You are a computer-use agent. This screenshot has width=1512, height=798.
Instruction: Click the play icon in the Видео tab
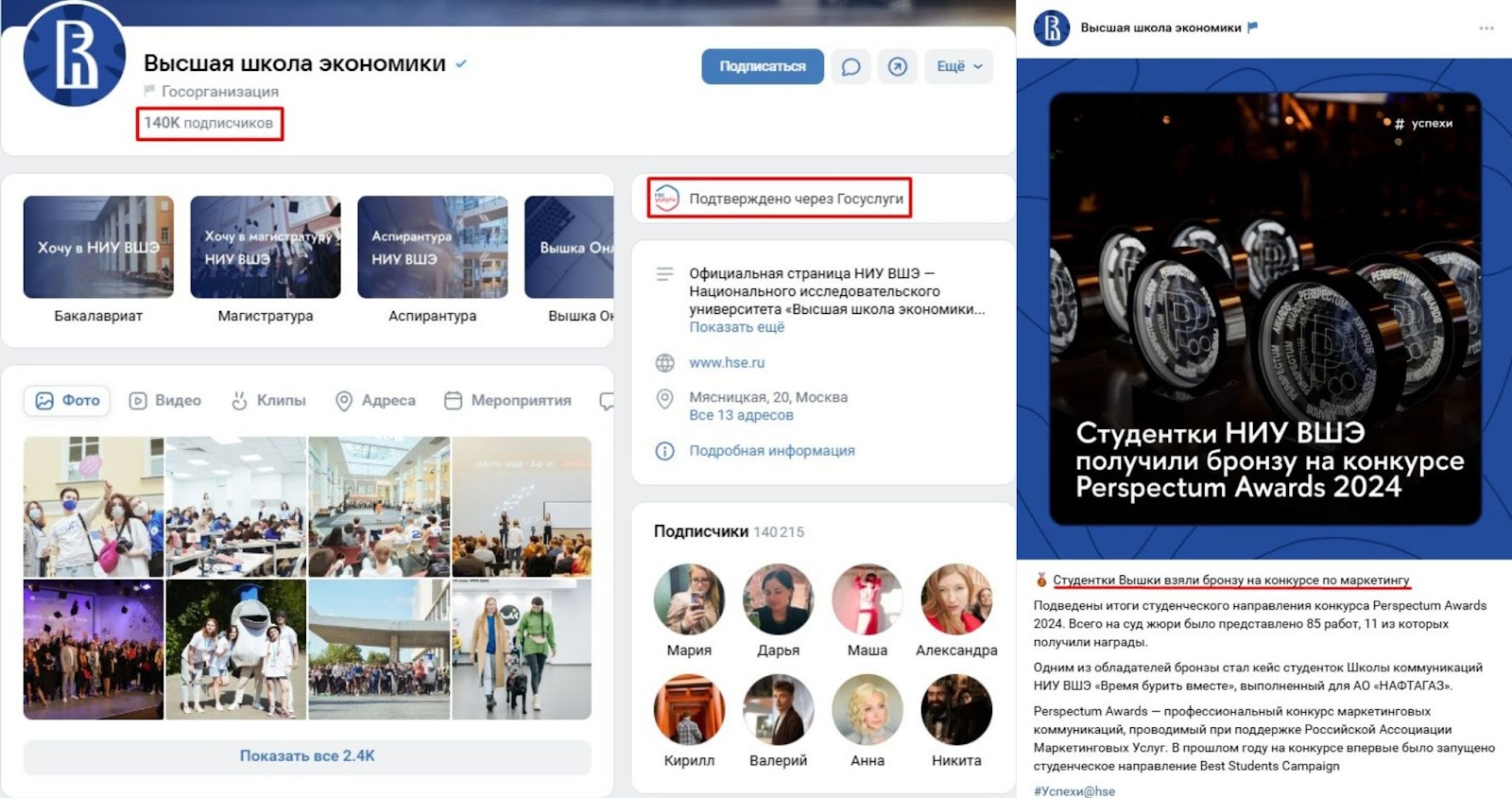[x=138, y=401]
